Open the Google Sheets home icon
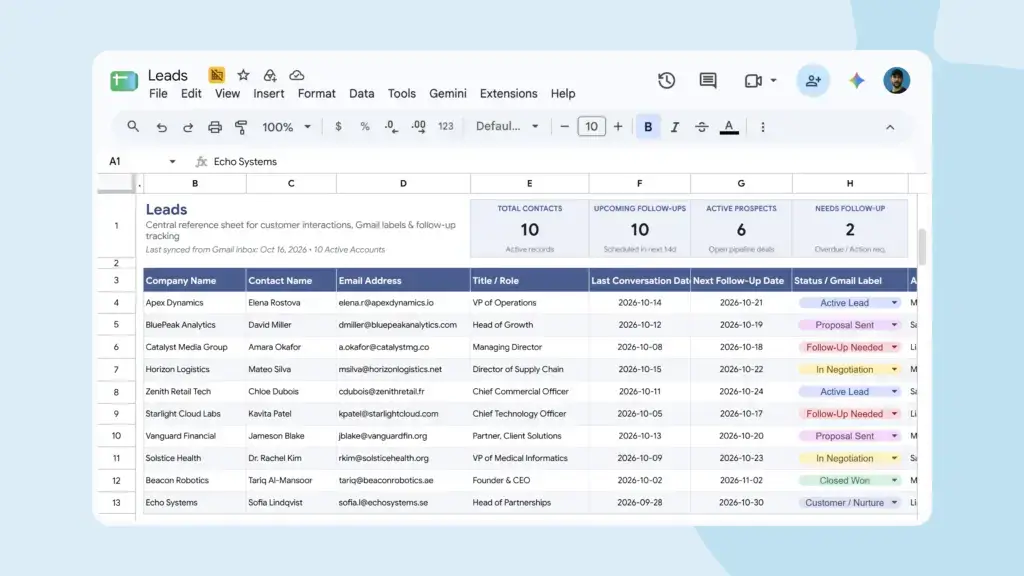 (123, 81)
